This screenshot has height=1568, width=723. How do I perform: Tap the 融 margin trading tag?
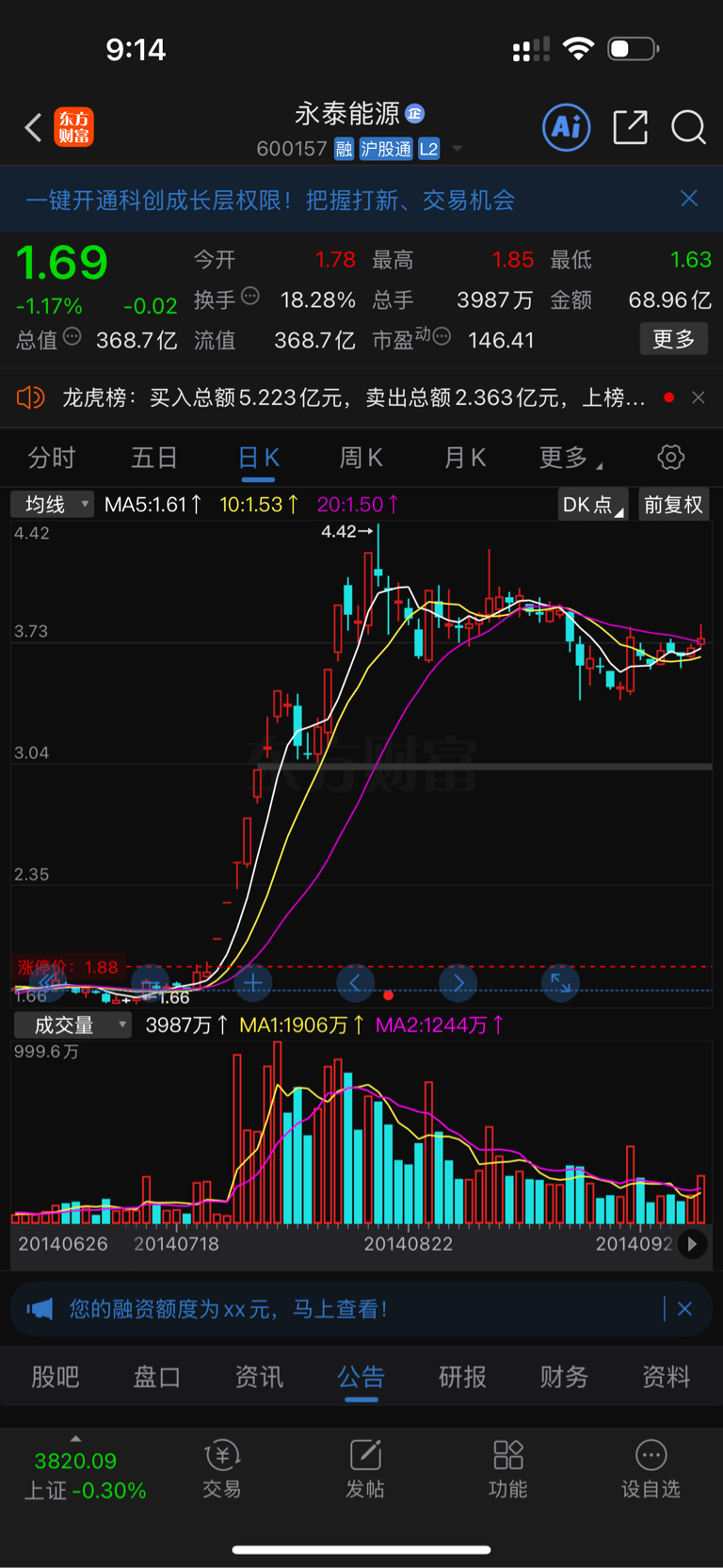[x=344, y=149]
